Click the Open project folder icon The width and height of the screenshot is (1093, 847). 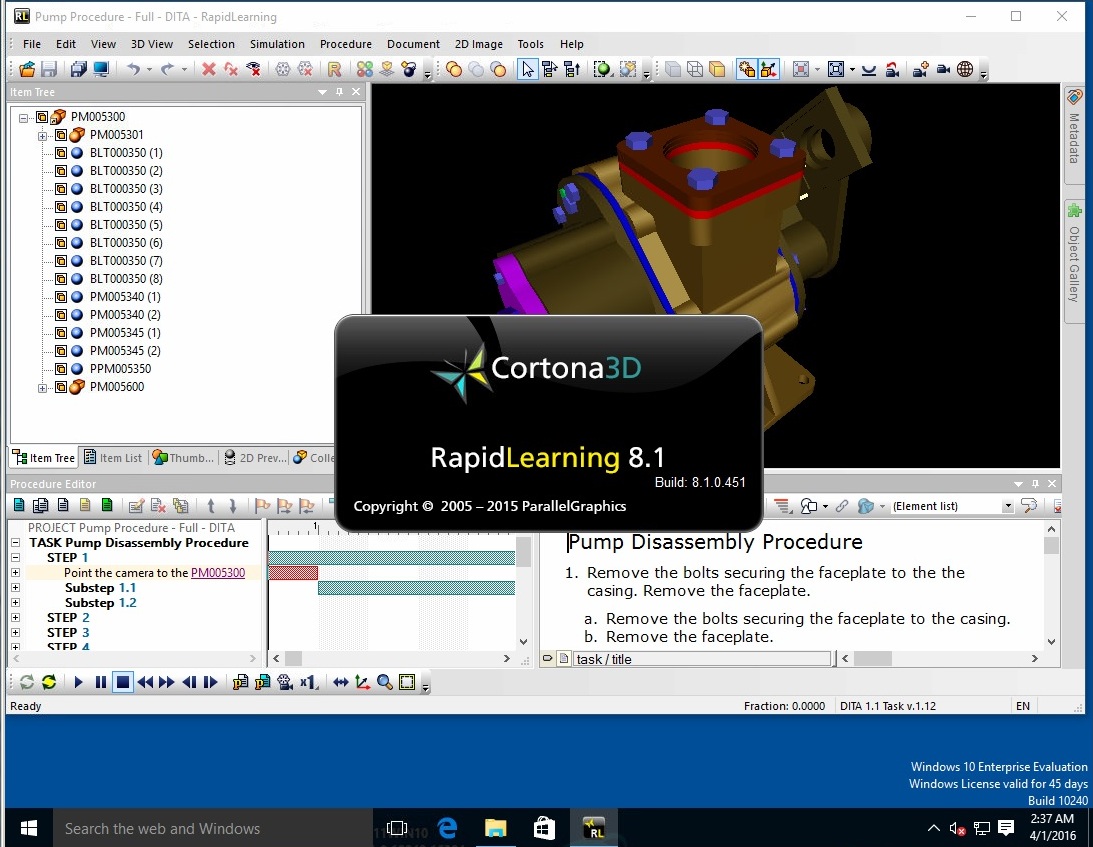tap(27, 69)
